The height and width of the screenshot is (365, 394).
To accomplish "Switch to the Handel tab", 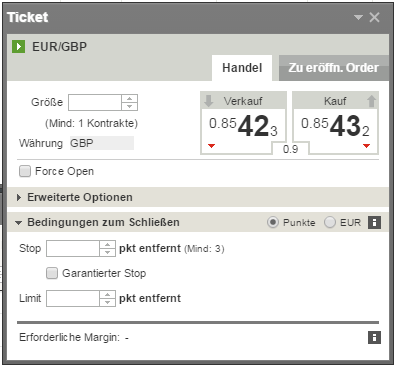I will click(x=242, y=68).
